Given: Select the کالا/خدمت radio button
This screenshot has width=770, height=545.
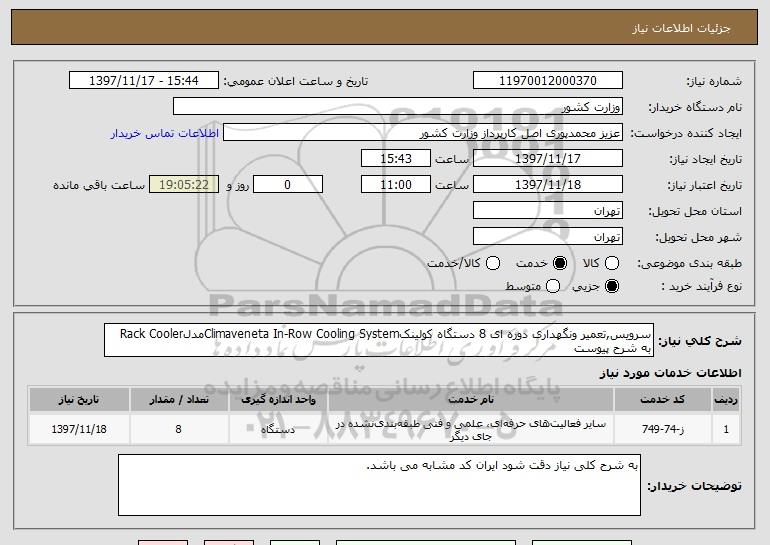Looking at the screenshot, I should coord(493,263).
